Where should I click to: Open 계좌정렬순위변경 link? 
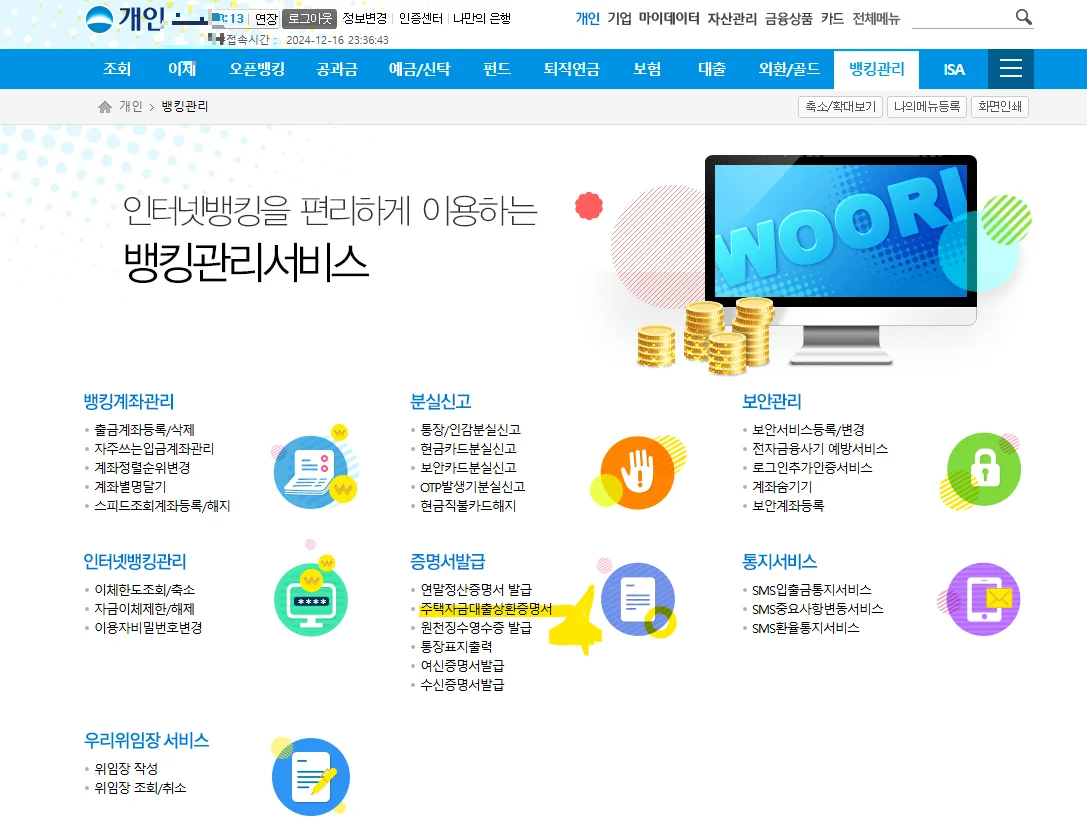(x=142, y=468)
